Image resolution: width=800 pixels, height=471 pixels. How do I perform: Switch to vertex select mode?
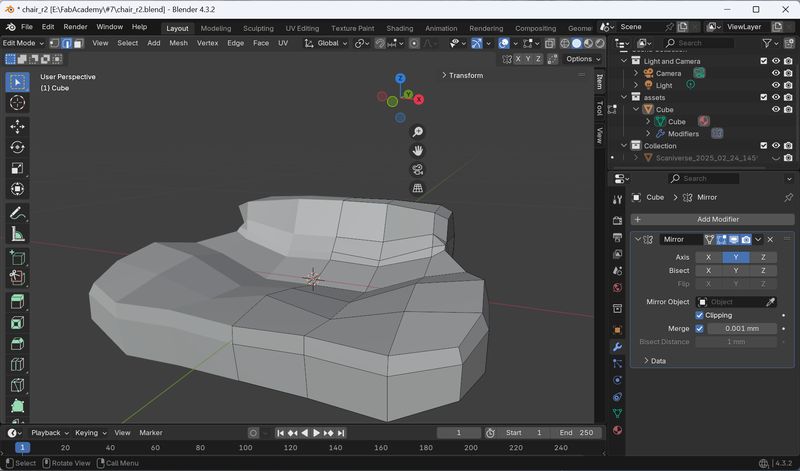(54, 43)
